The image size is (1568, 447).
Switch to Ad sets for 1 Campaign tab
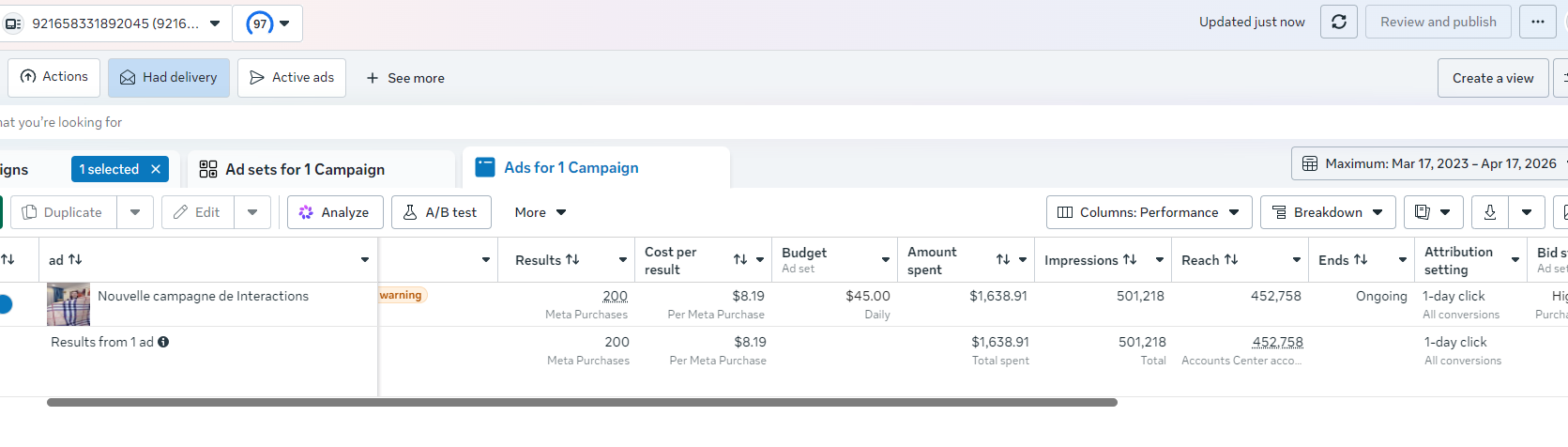click(x=305, y=169)
